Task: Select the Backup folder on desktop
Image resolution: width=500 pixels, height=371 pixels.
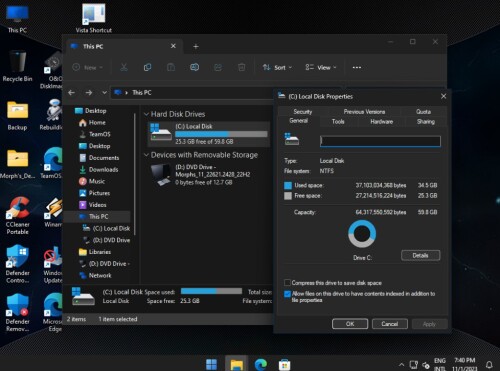Action: [17, 115]
